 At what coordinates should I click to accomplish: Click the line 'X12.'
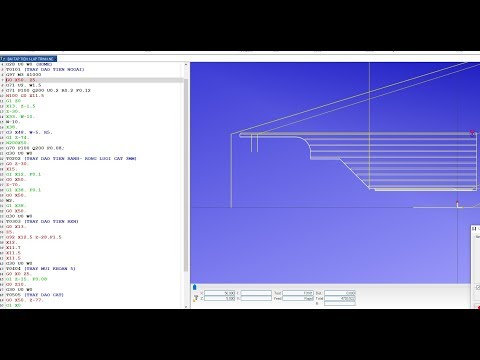pos(11,242)
